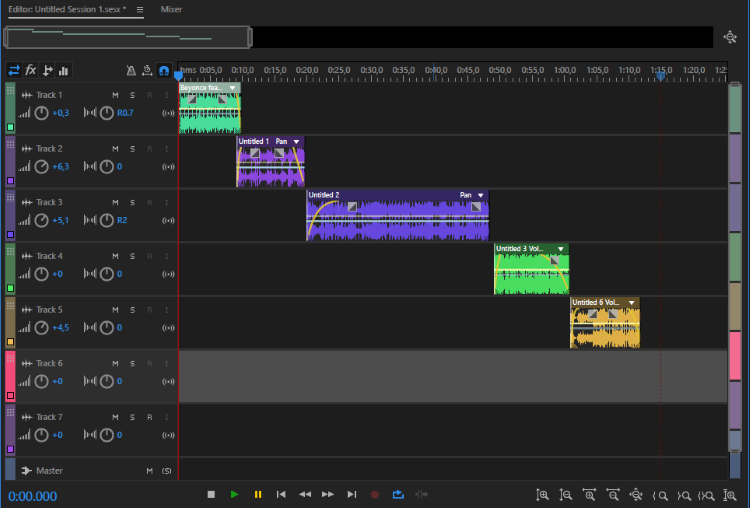Select the Editor: Untitled Session 1.sesx tab

[x=67, y=9]
